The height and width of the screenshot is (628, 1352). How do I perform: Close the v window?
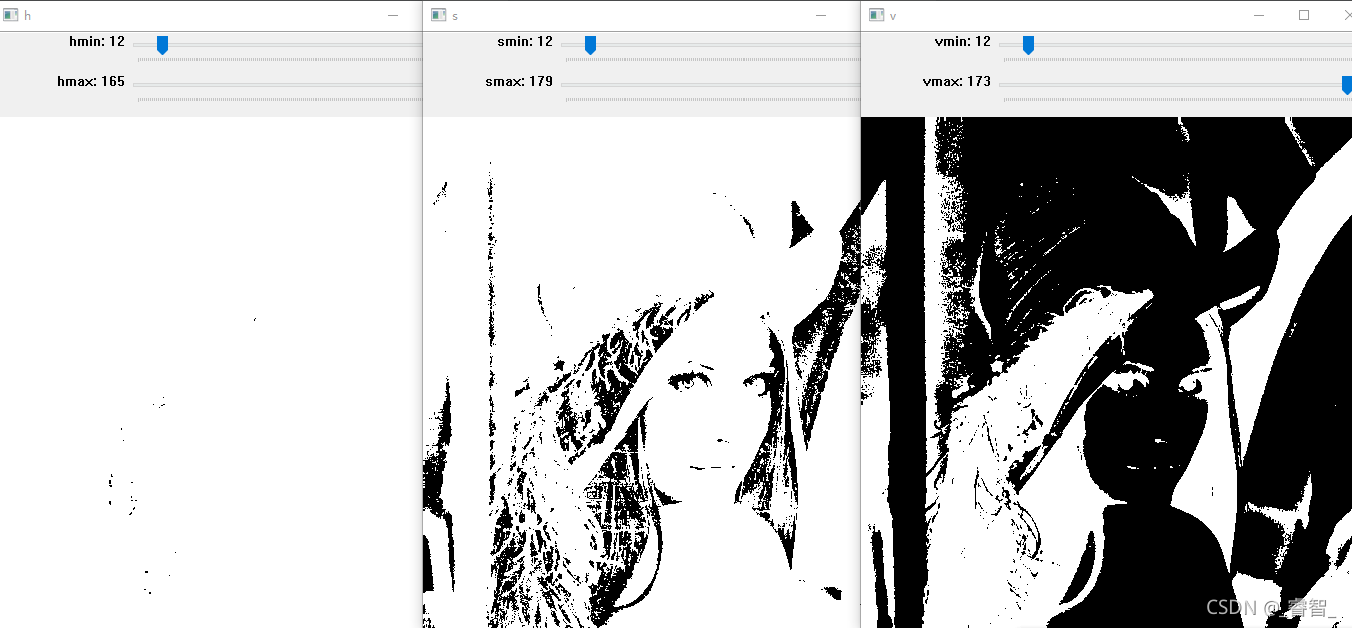(1342, 15)
